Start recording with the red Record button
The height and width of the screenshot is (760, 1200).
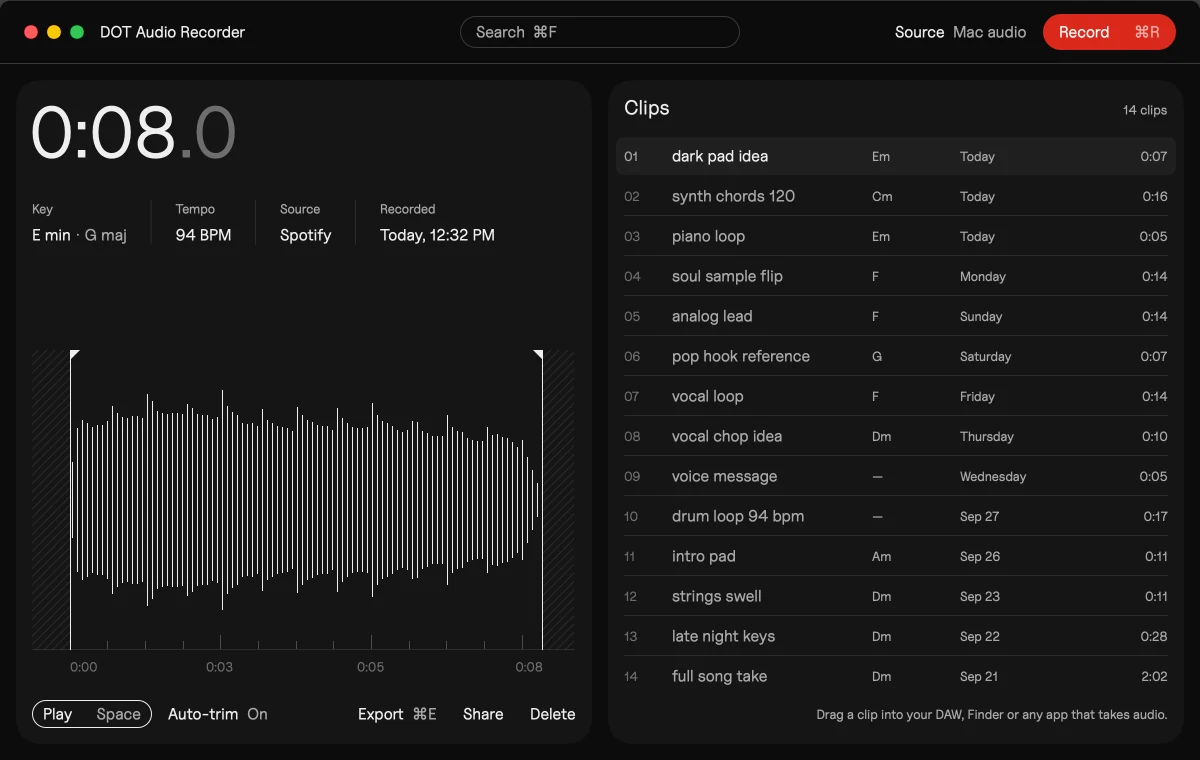[1109, 32]
